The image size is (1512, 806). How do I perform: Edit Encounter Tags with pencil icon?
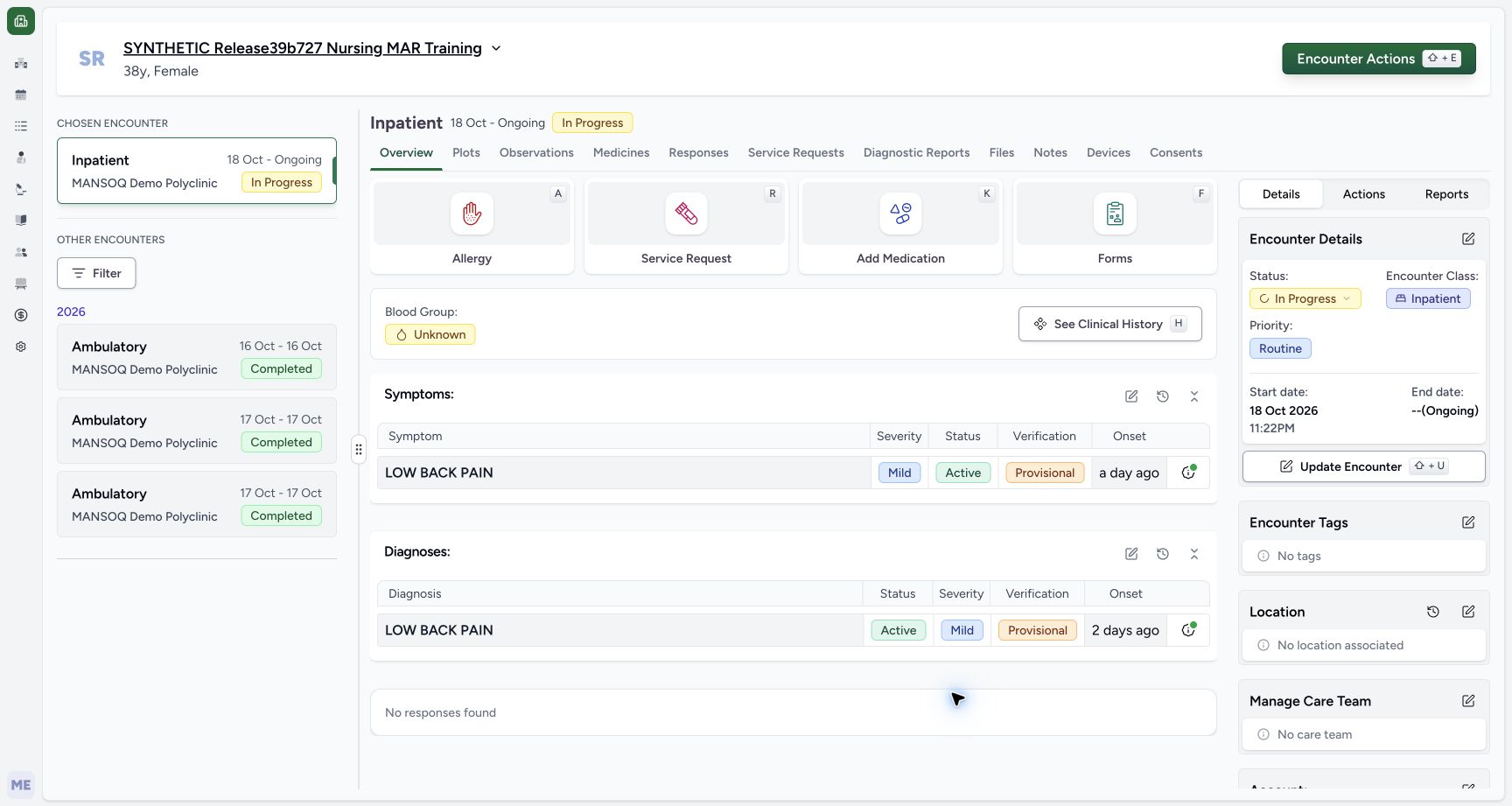[1468, 522]
